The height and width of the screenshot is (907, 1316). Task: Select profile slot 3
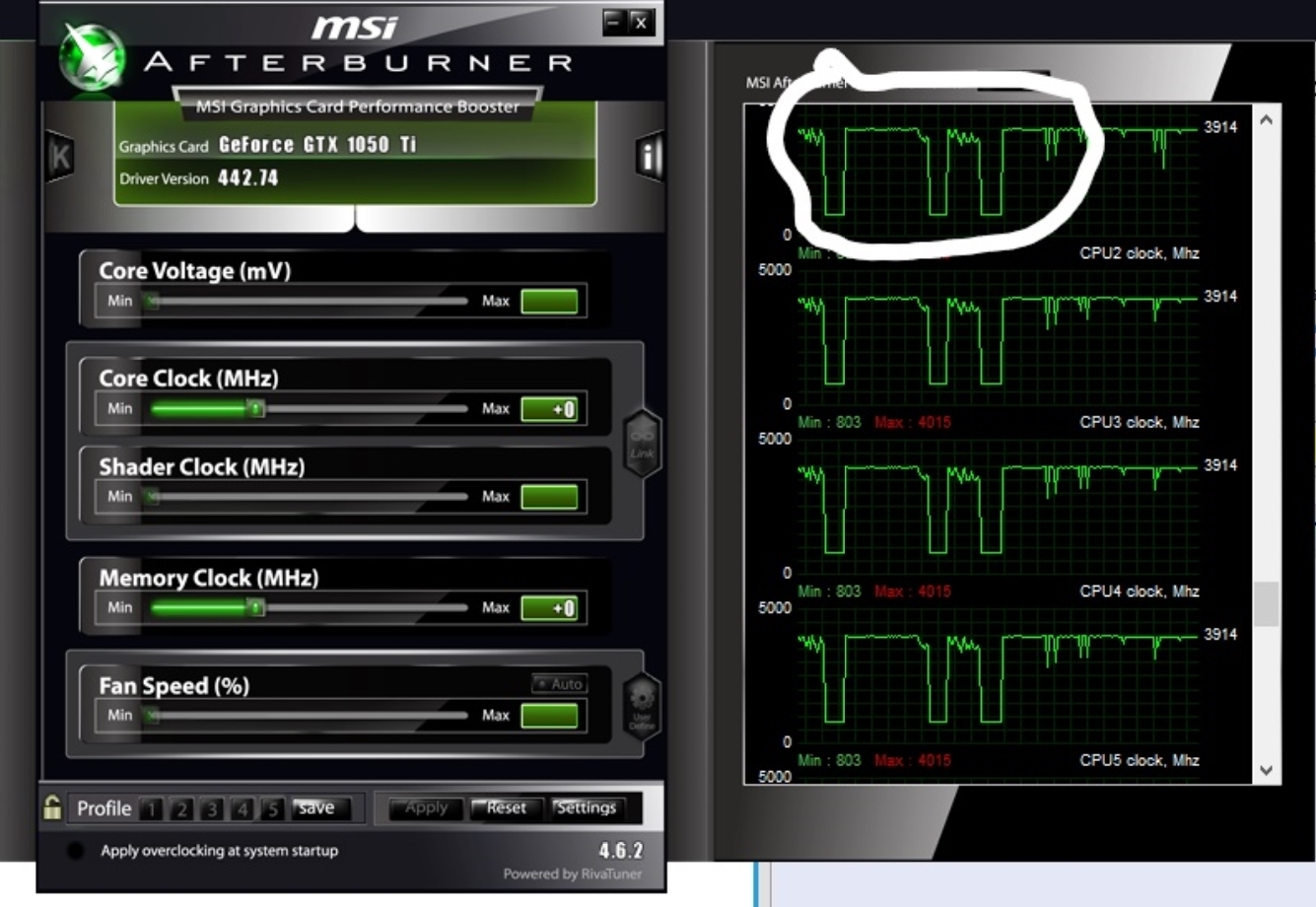point(212,809)
